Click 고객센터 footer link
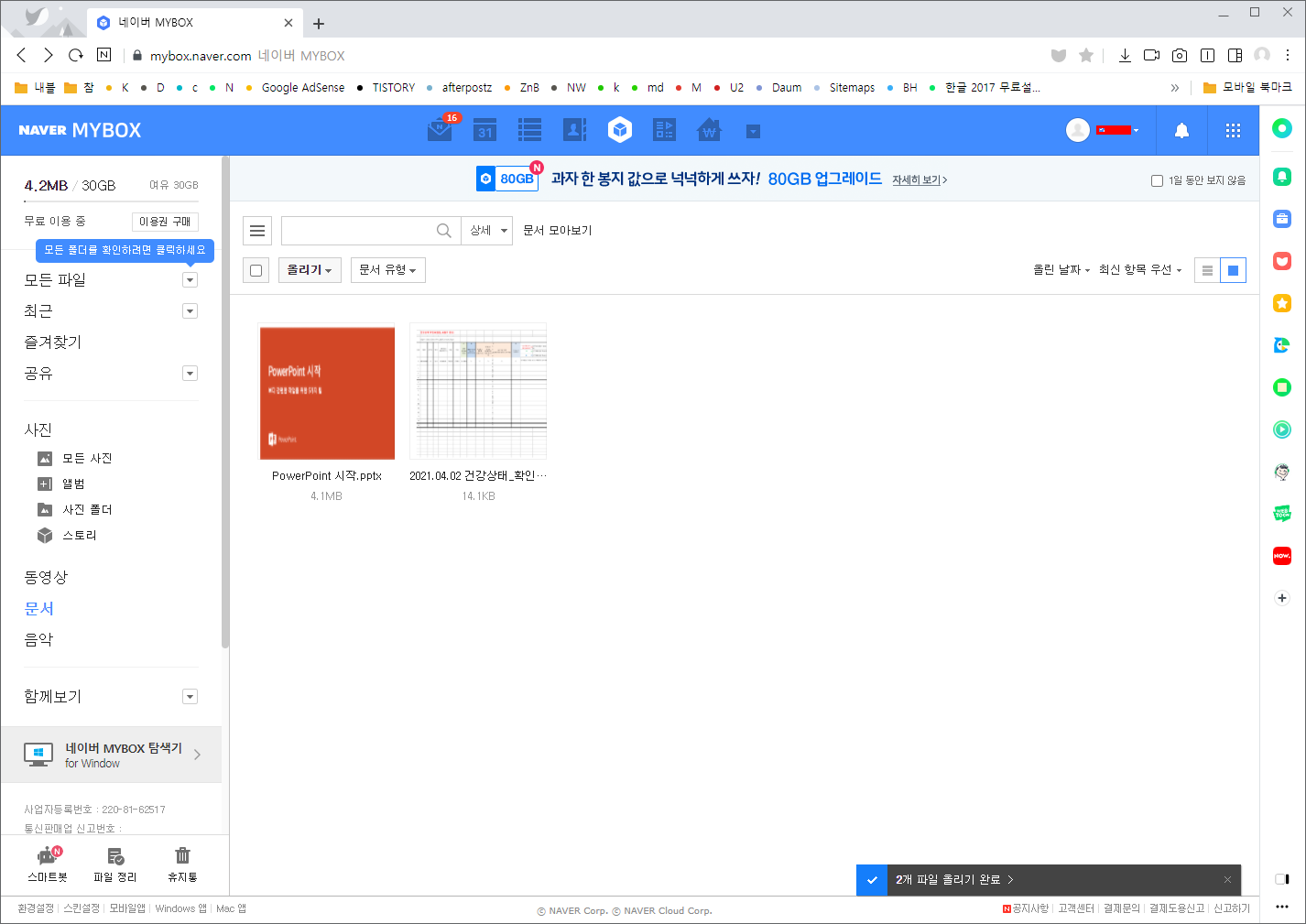This screenshot has height=924, width=1306. (1076, 908)
